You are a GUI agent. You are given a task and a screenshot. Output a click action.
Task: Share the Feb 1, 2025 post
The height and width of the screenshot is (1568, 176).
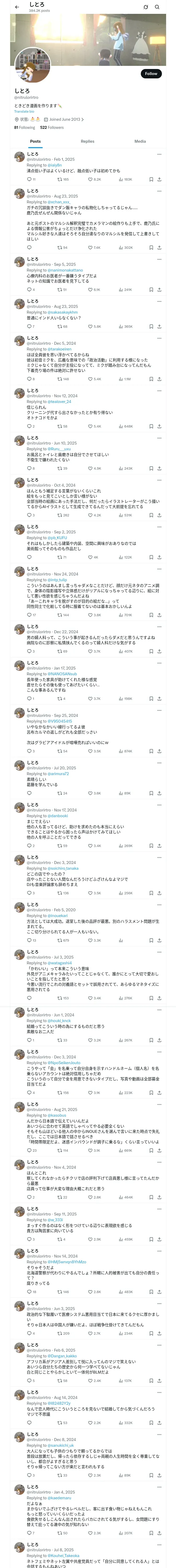[x=159, y=180]
